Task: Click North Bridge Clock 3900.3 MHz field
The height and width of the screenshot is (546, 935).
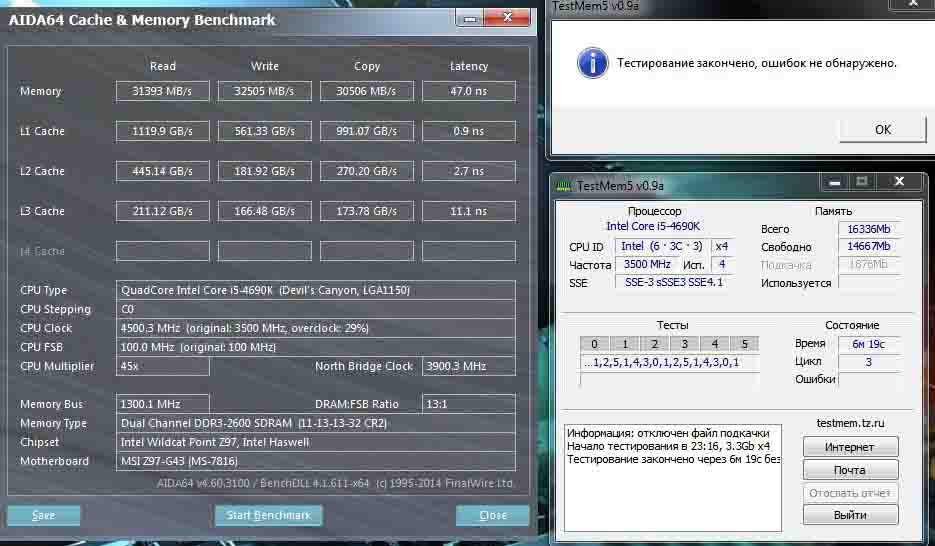Action: [469, 366]
